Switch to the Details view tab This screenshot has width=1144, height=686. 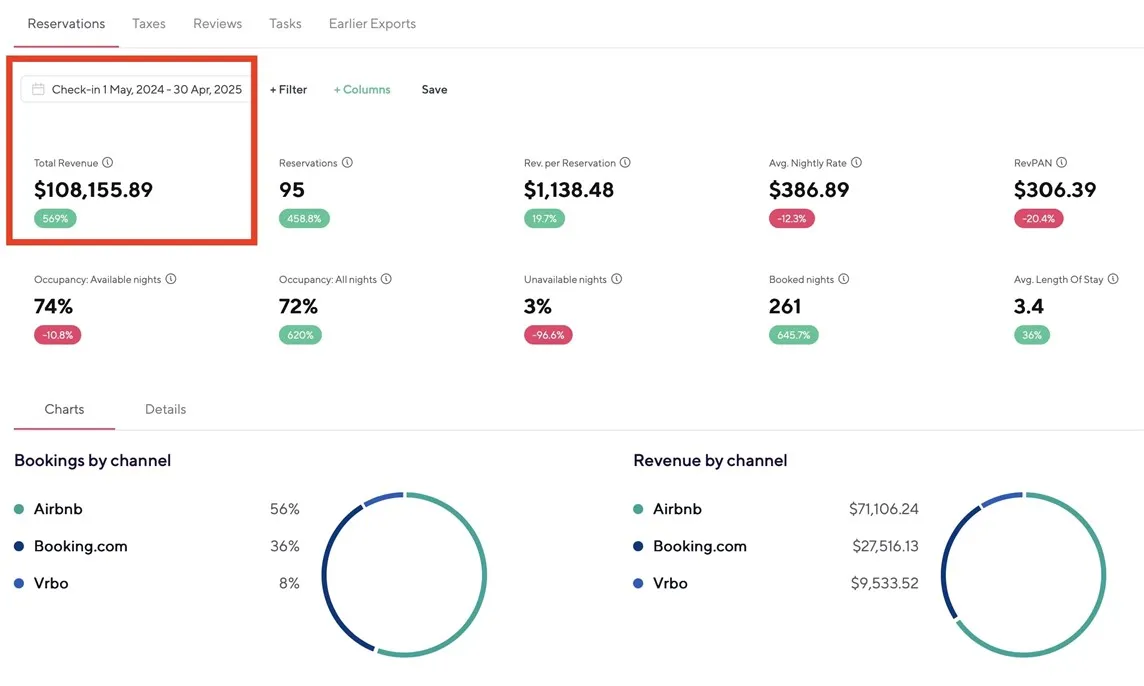click(165, 409)
